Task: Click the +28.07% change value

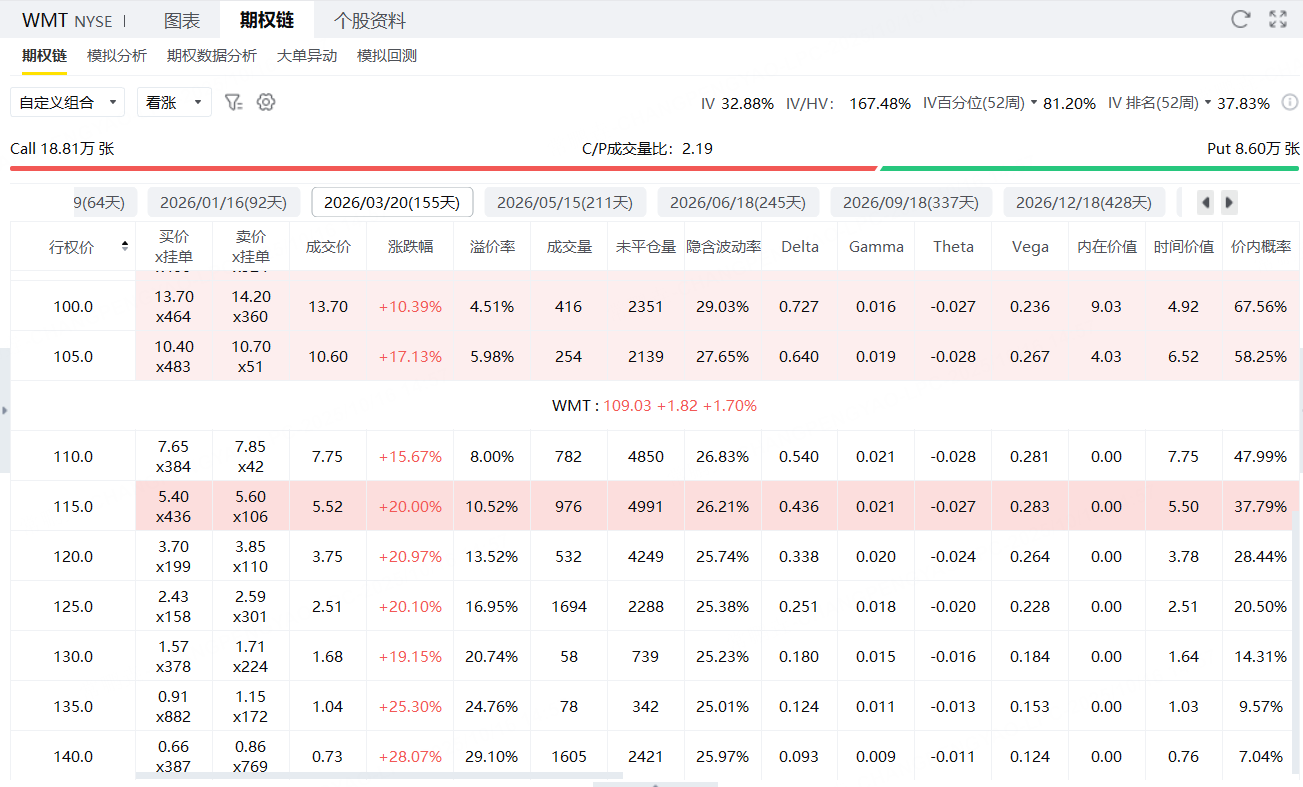Action: point(410,756)
